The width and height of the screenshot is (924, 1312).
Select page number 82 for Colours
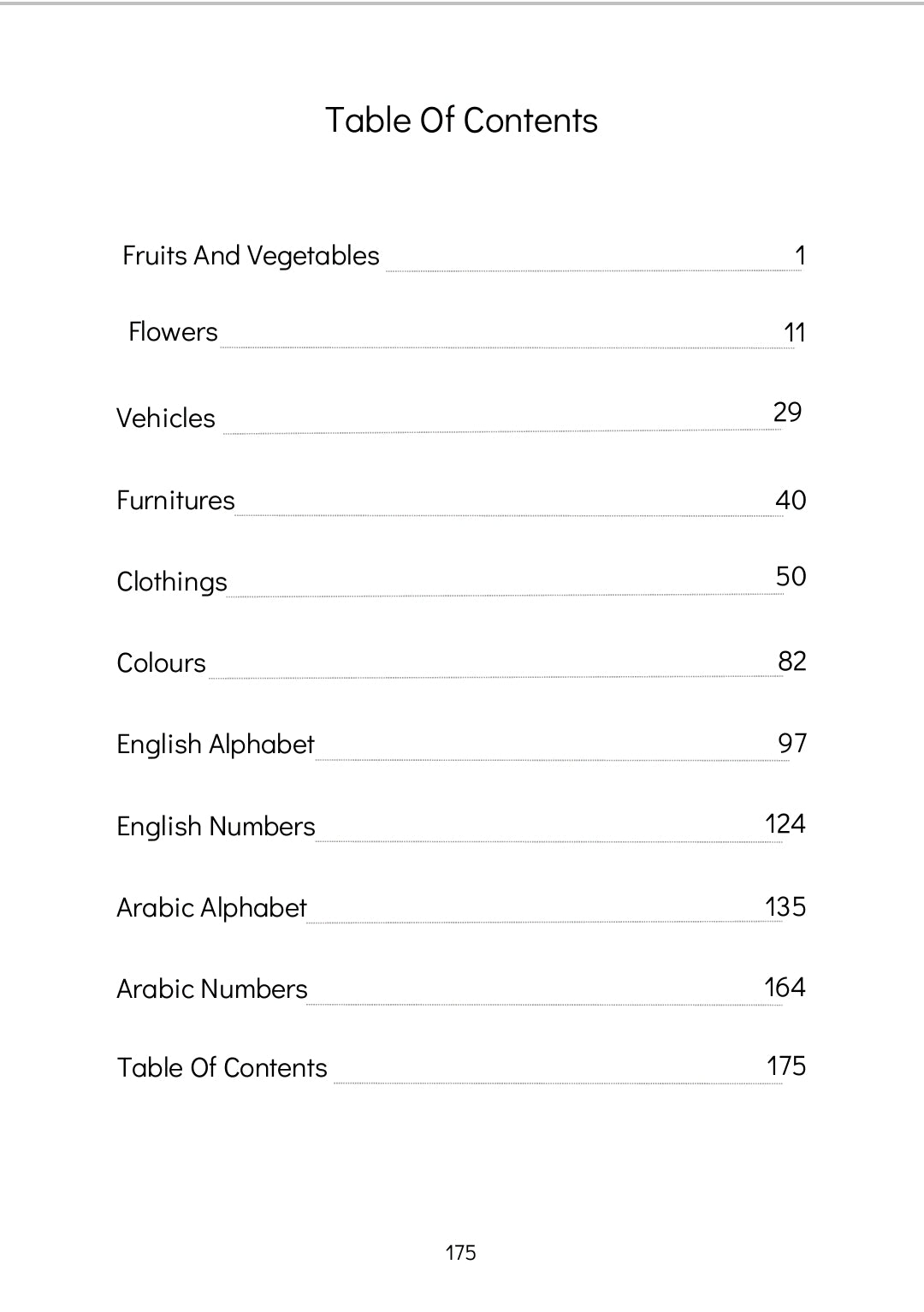pos(792,662)
